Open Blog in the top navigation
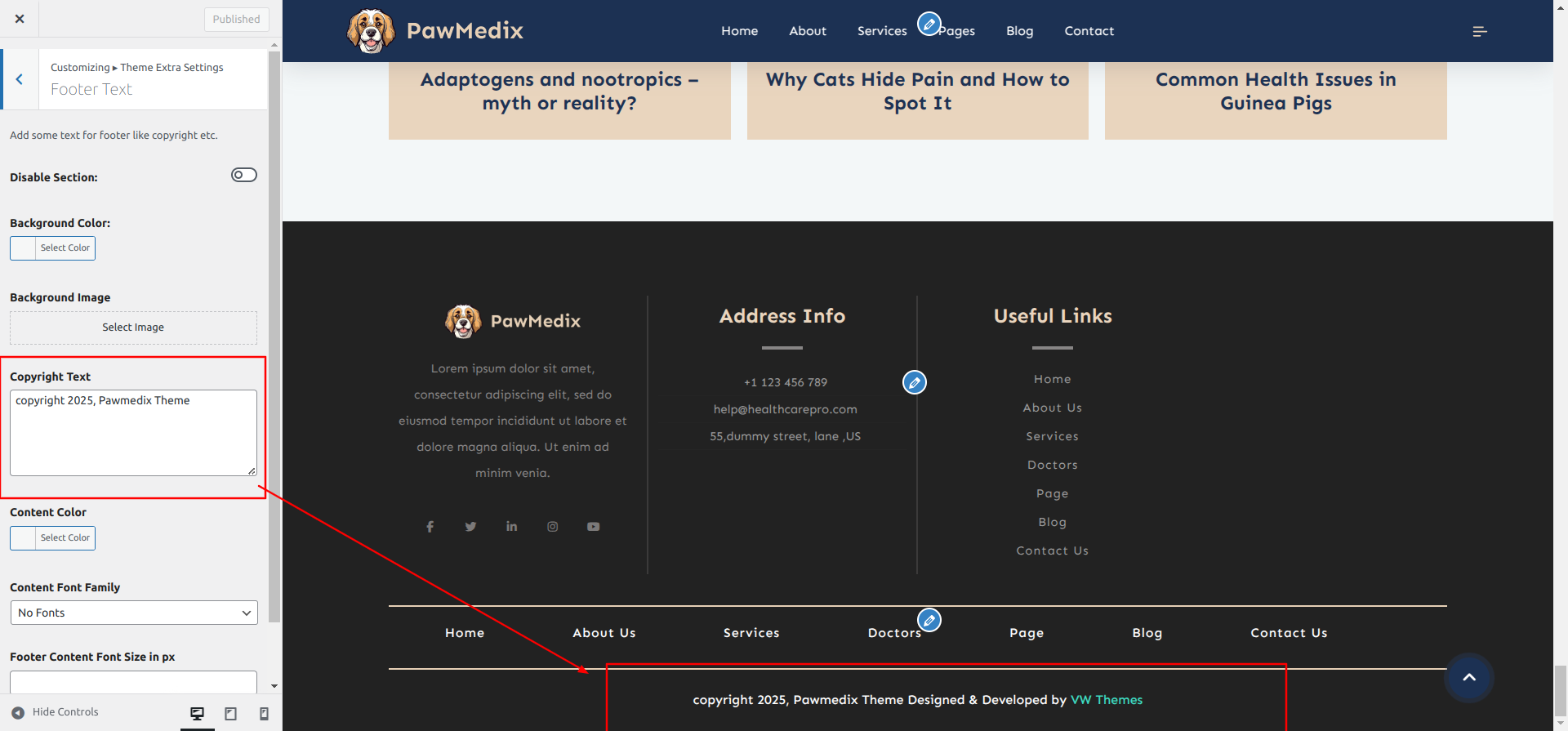Screen dimensions: 1568x731 (x=1019, y=31)
